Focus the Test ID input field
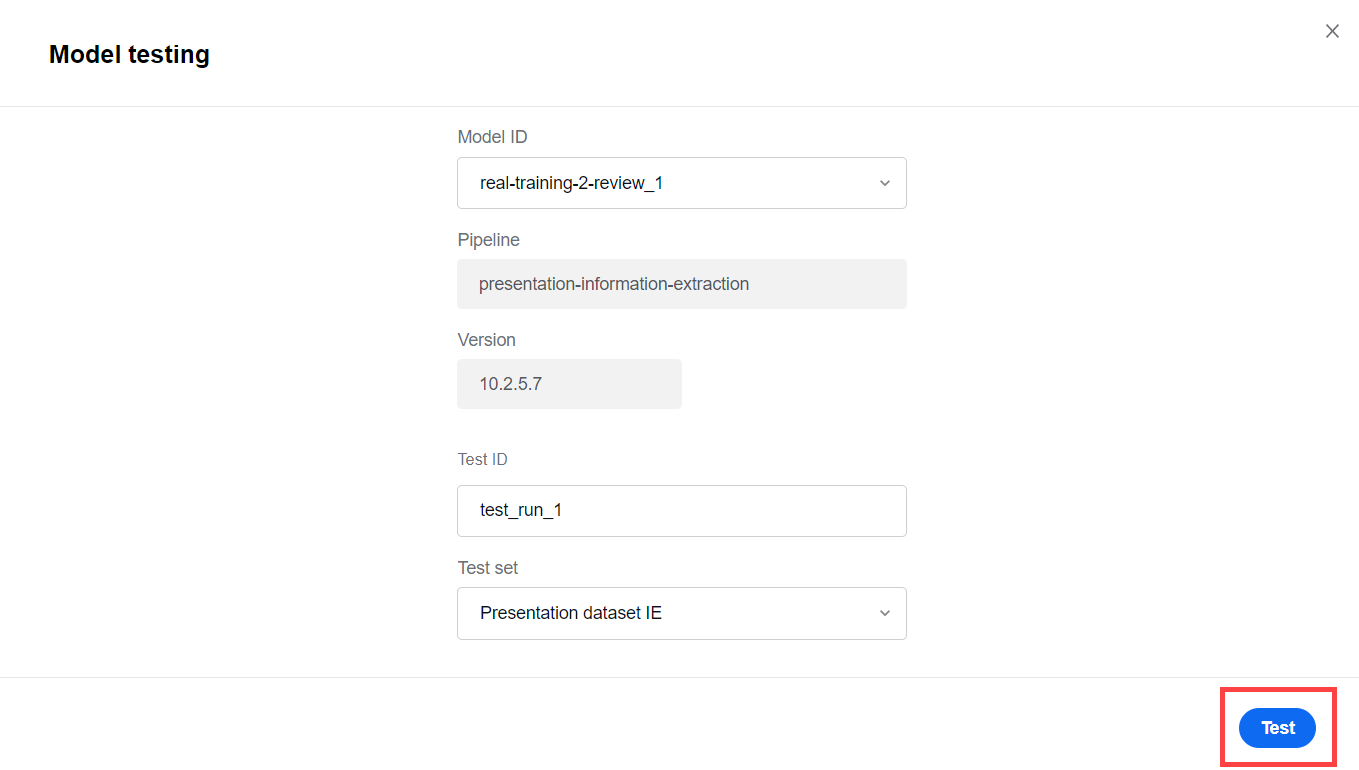This screenshot has width=1359, height=770. tap(682, 511)
